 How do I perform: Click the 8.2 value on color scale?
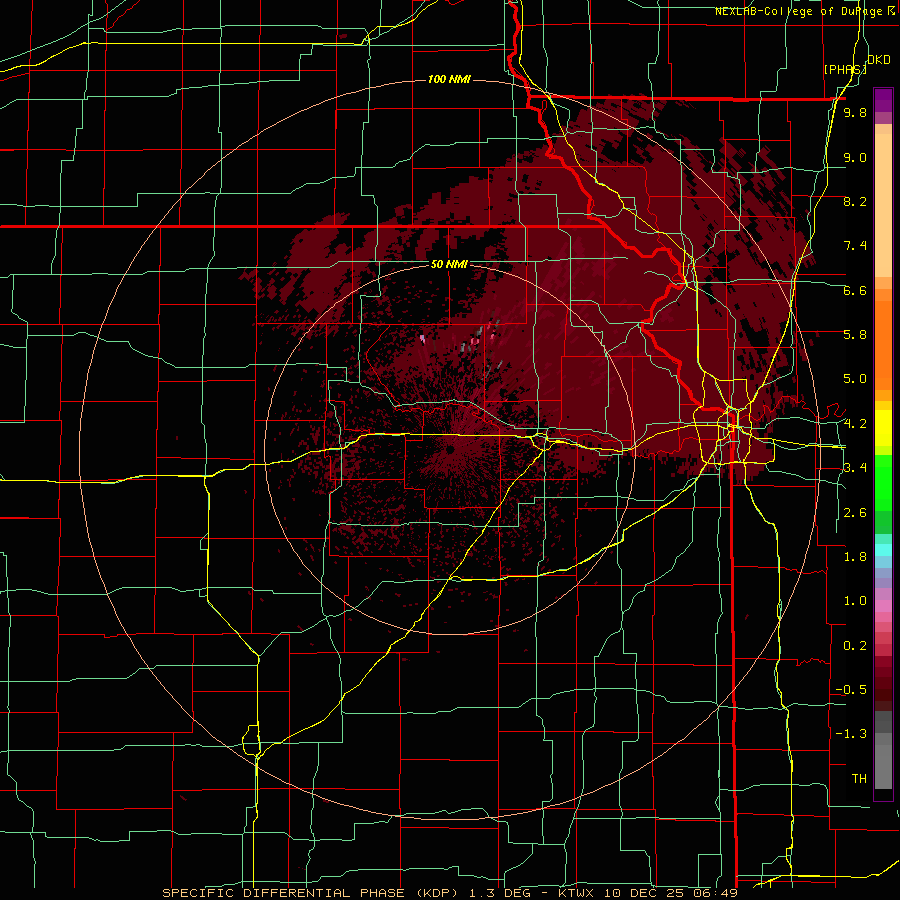(x=855, y=201)
